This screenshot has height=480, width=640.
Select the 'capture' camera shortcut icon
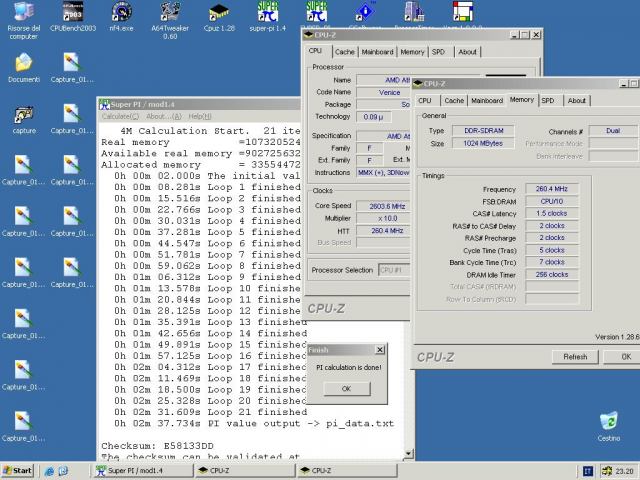(24, 119)
